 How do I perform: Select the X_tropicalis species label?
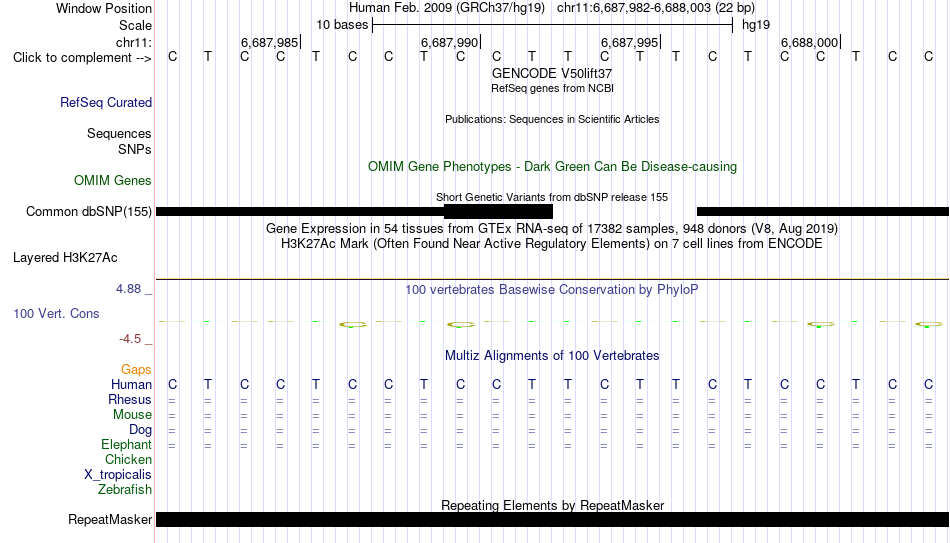(118, 475)
